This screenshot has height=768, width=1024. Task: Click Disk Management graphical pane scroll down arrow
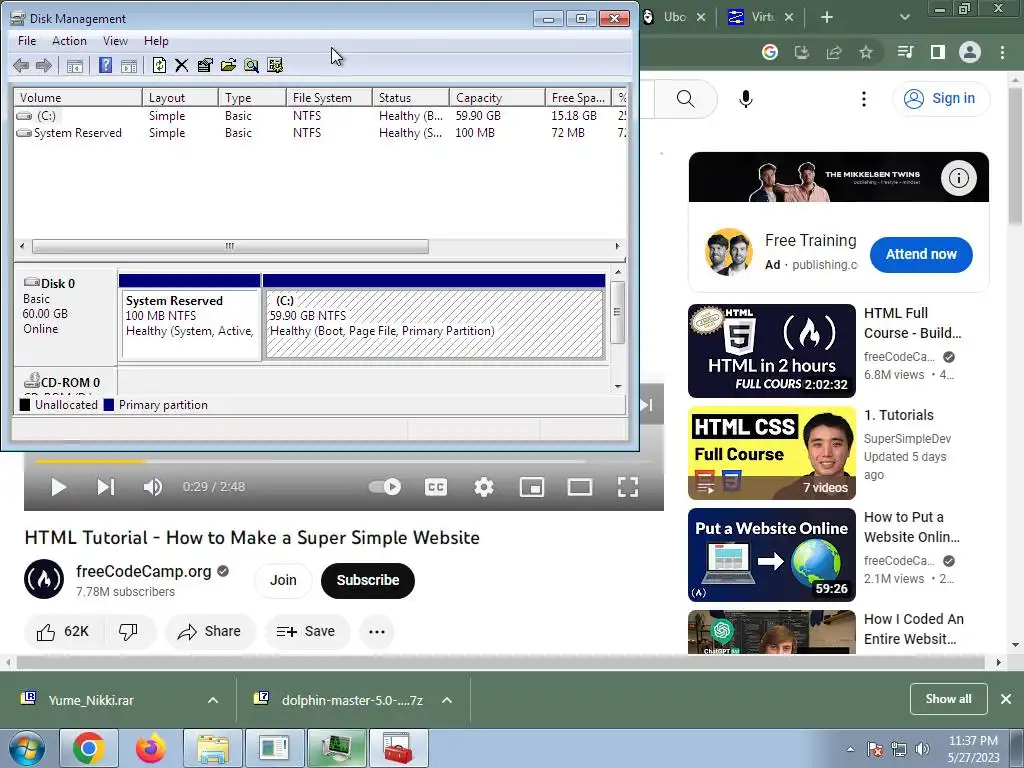coord(618,387)
